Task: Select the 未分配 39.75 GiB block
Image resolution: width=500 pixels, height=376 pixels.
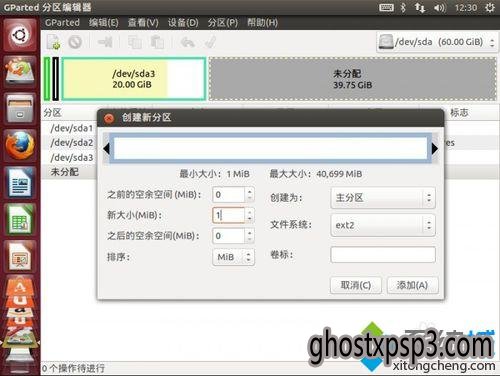Action: [353, 79]
